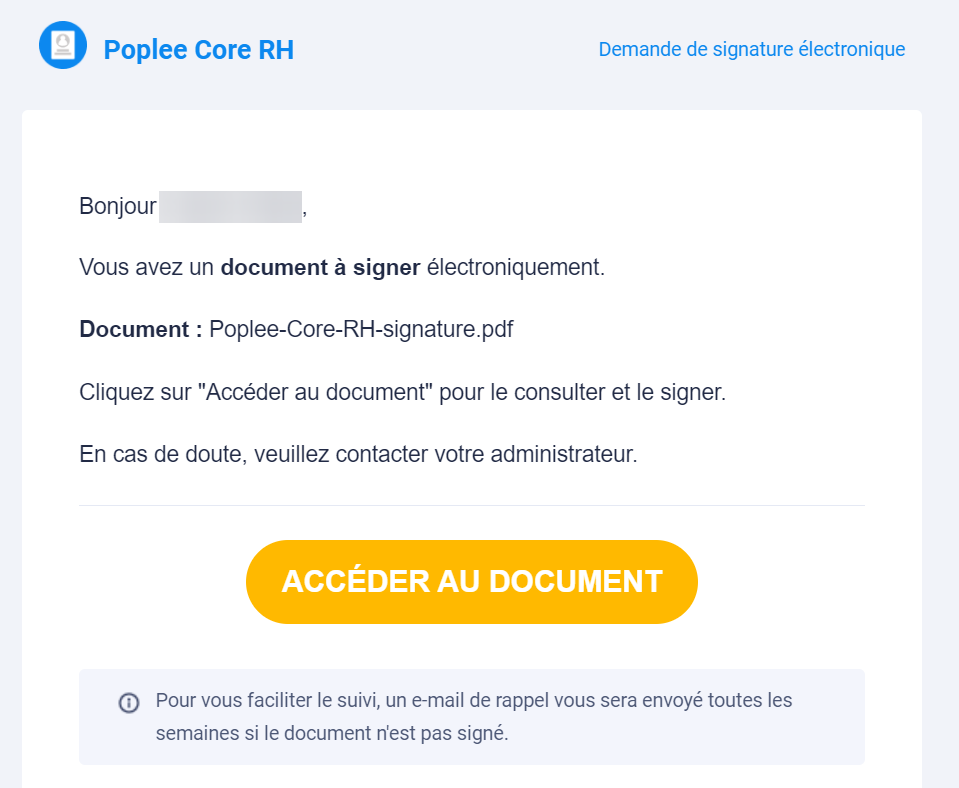
Task: Click the word 'électroniquement' in the message
Action: [516, 268]
